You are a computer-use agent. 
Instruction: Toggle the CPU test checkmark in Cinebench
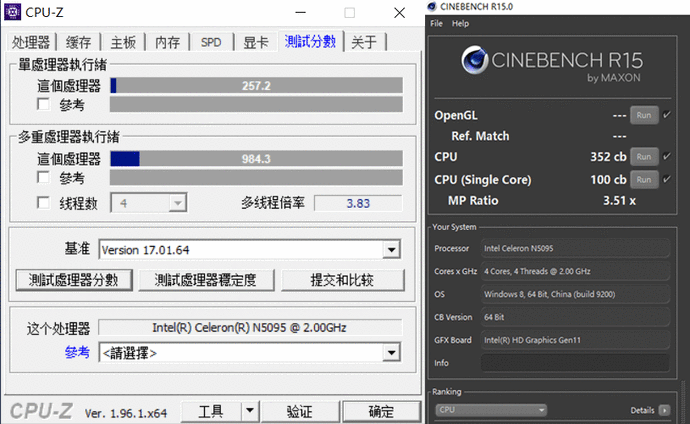click(667, 156)
